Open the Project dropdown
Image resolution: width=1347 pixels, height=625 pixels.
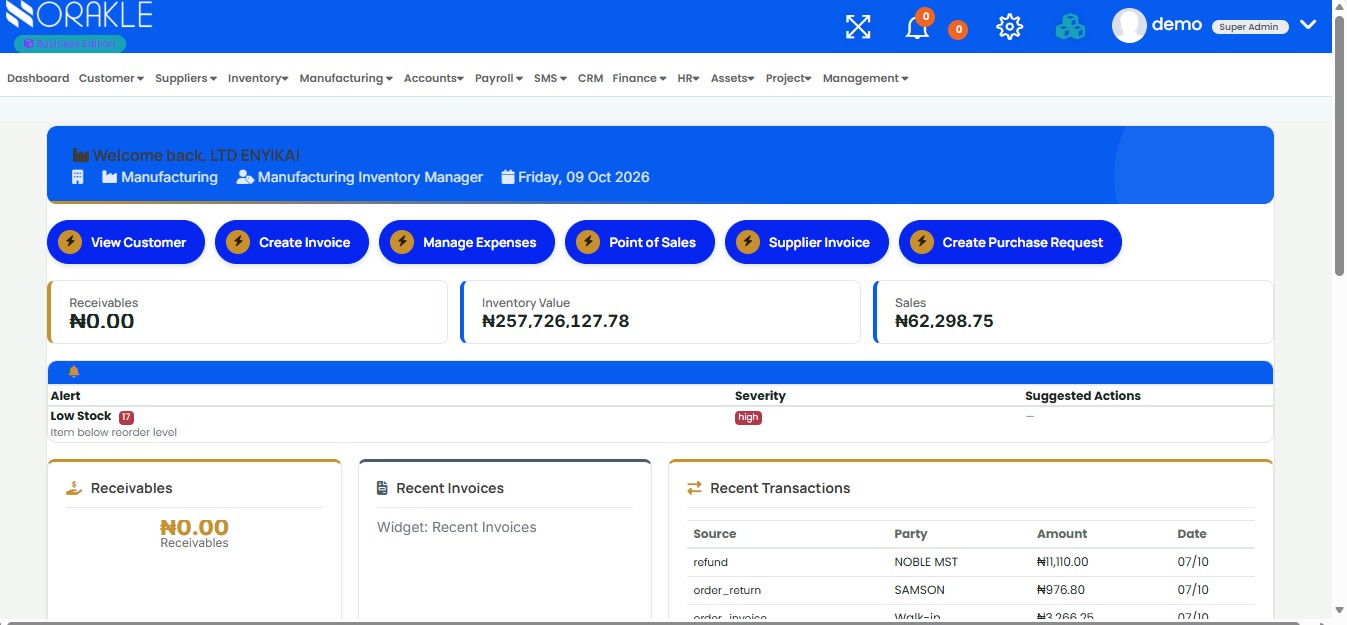(x=789, y=78)
